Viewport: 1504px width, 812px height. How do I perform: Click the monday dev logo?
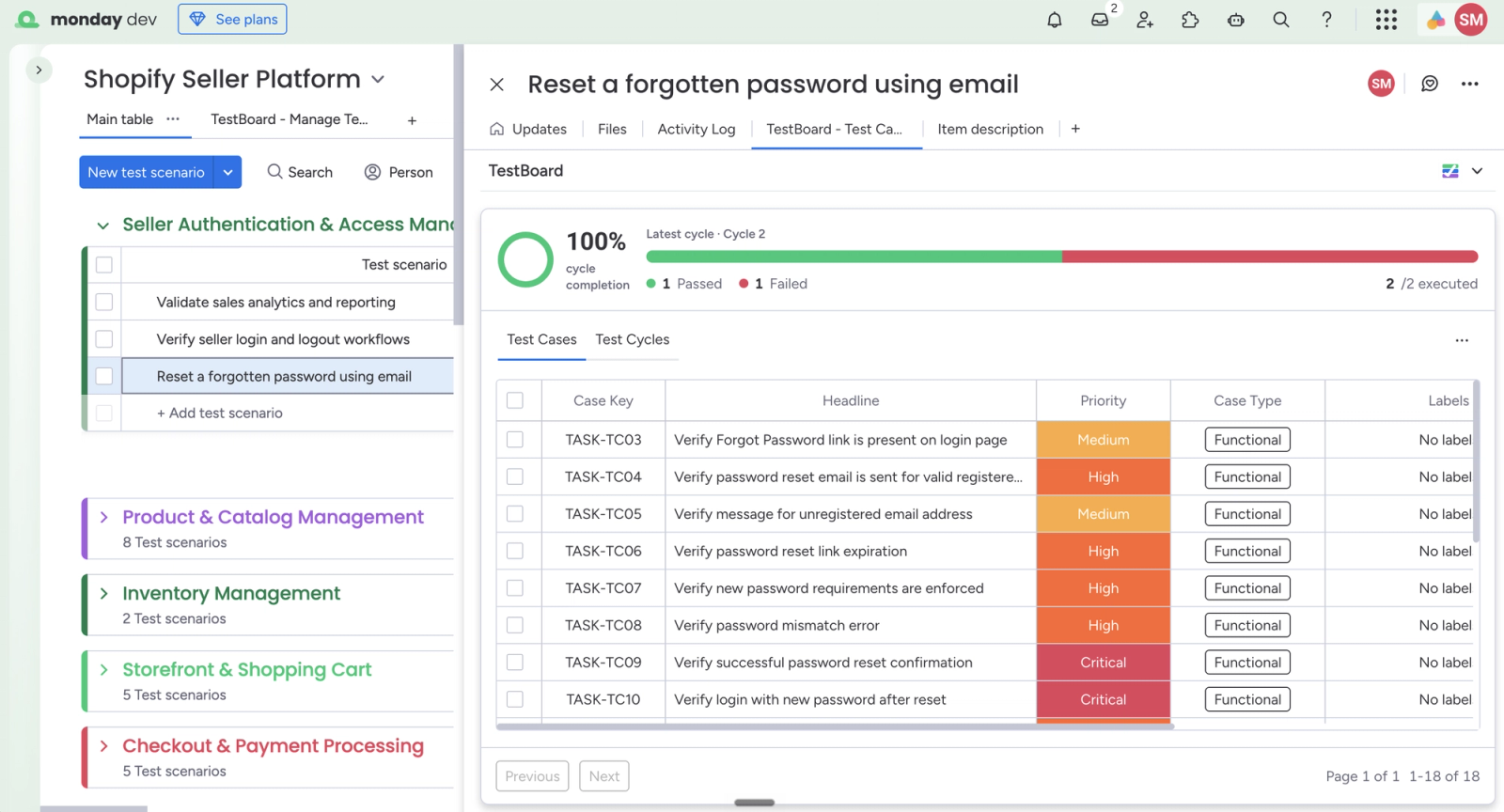coord(86,20)
